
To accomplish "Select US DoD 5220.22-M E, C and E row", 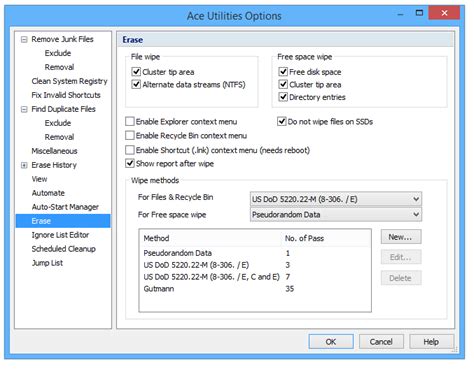I will coord(255,277).
